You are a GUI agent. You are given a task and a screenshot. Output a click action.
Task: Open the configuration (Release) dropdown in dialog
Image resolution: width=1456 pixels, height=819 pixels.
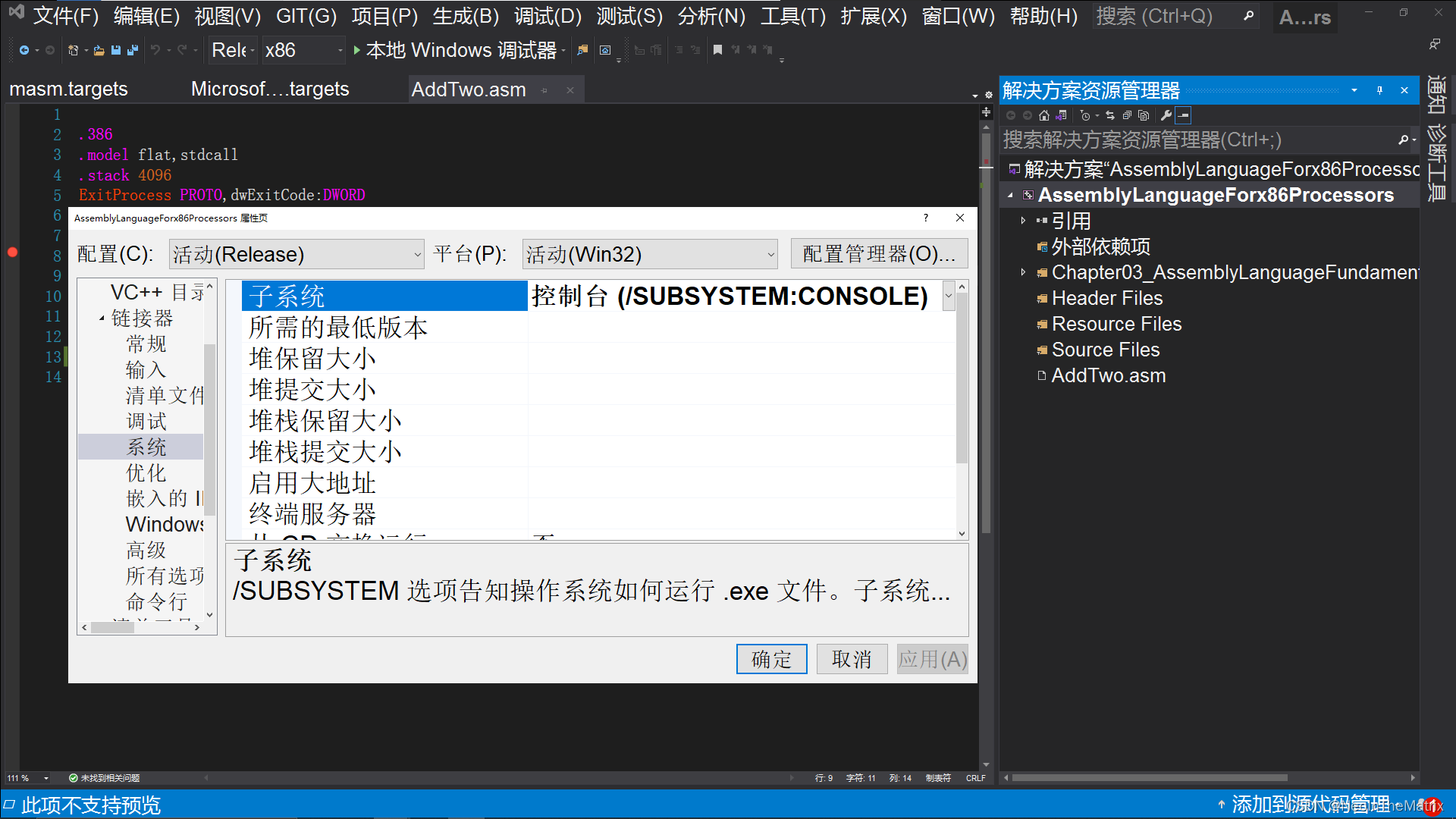[297, 254]
